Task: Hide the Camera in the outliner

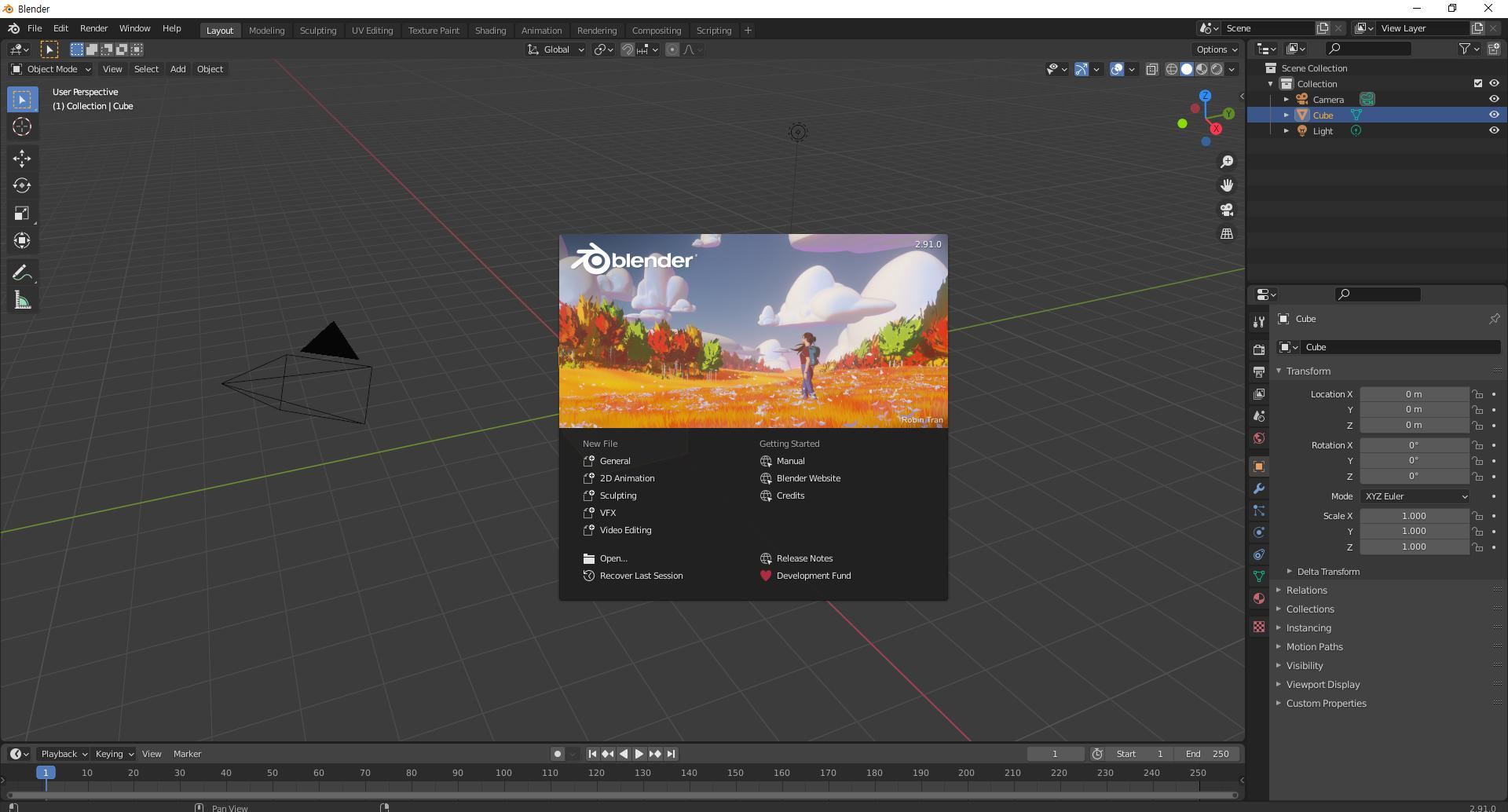Action: tap(1494, 99)
